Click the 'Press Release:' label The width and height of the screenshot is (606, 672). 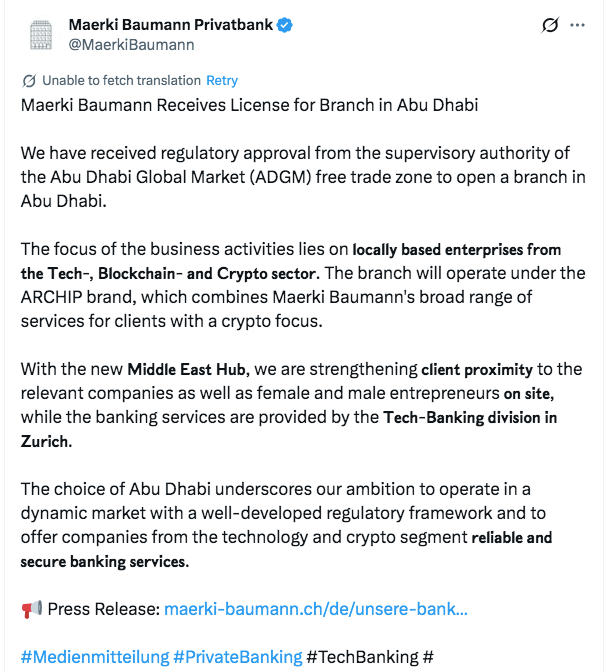click(103, 609)
